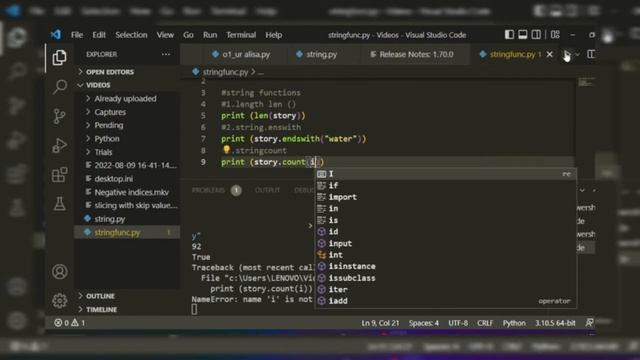Open Customize Layout icon
The image size is (640, 360).
(555, 35)
